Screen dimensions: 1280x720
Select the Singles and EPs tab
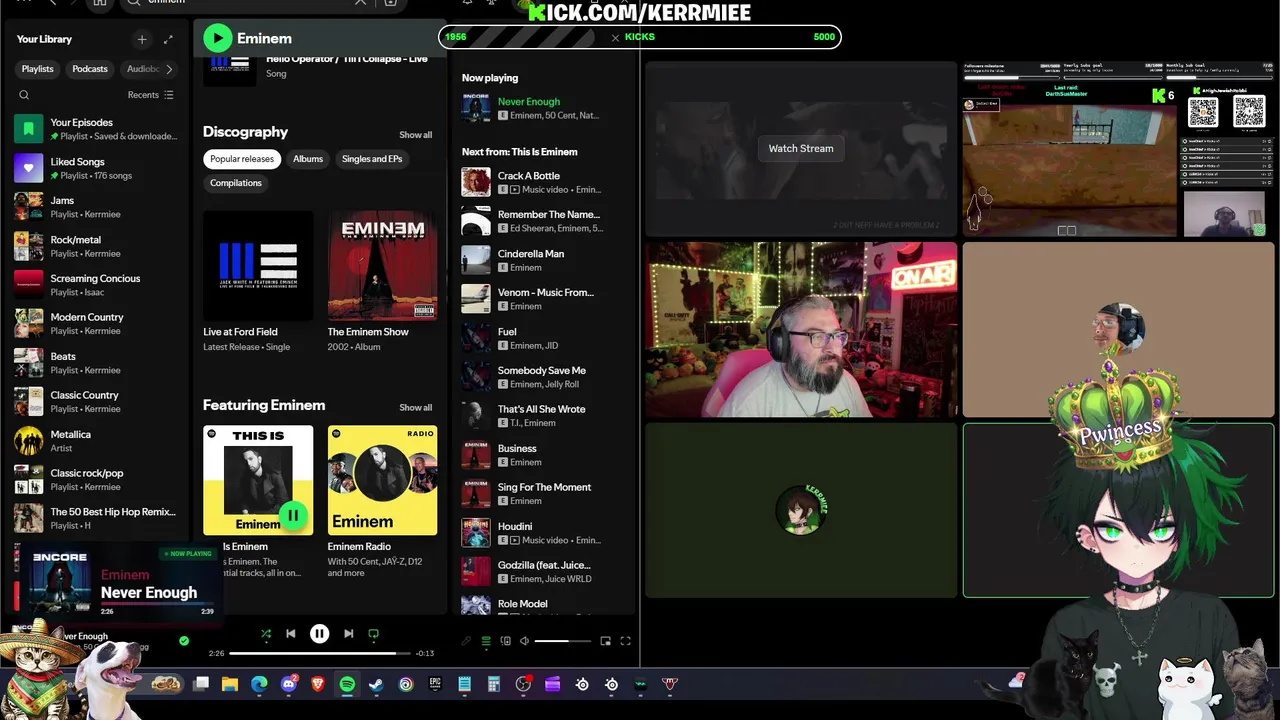(372, 159)
